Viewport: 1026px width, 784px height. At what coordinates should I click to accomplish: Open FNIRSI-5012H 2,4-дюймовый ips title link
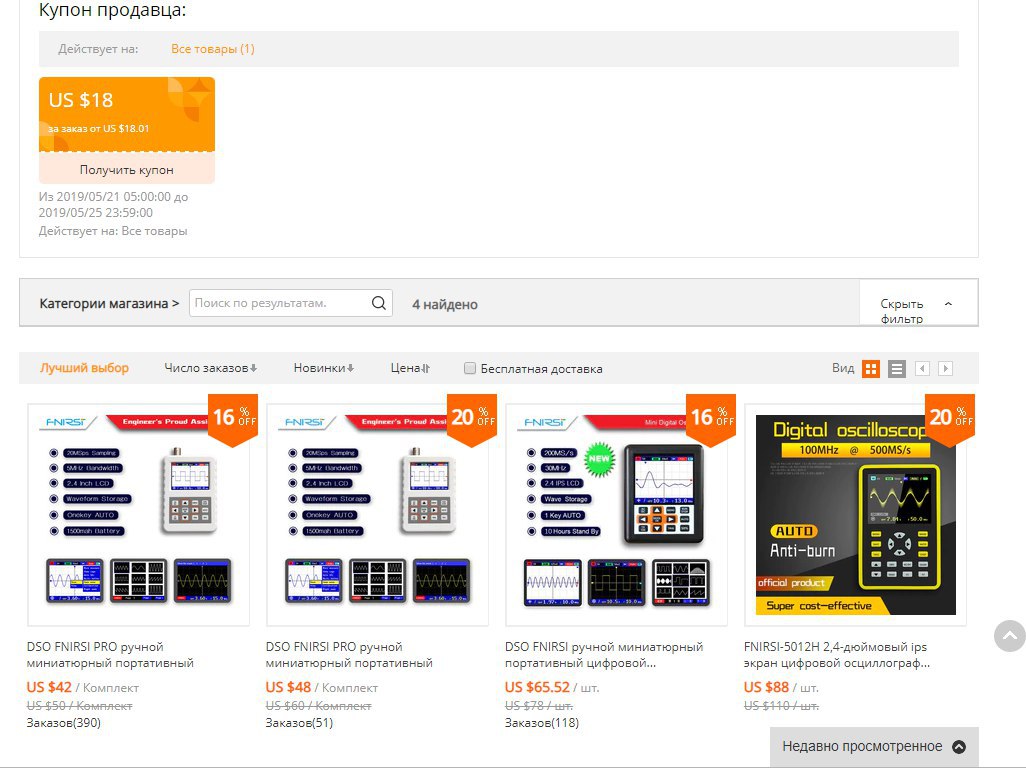coord(836,654)
